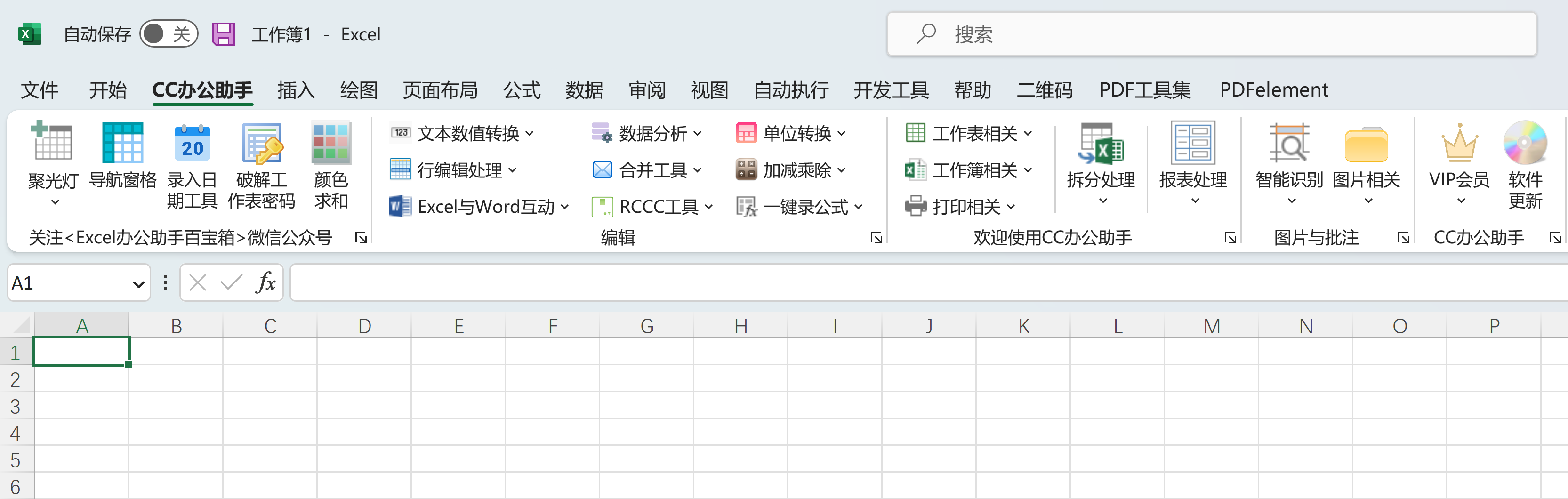This screenshot has width=1568, height=499.
Task: Select cell B2 in the grid
Action: click(176, 379)
